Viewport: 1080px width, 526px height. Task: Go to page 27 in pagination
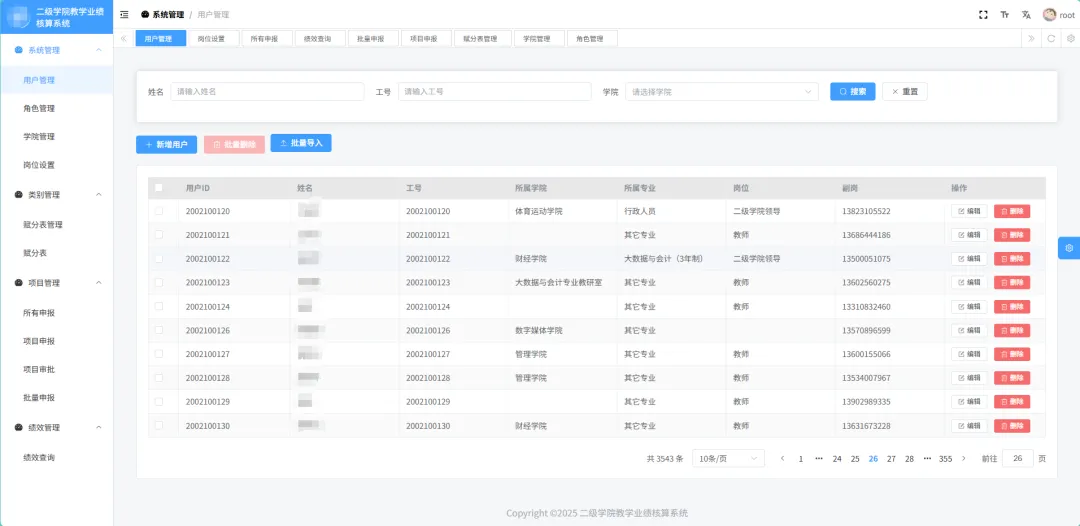pyautogui.click(x=891, y=459)
